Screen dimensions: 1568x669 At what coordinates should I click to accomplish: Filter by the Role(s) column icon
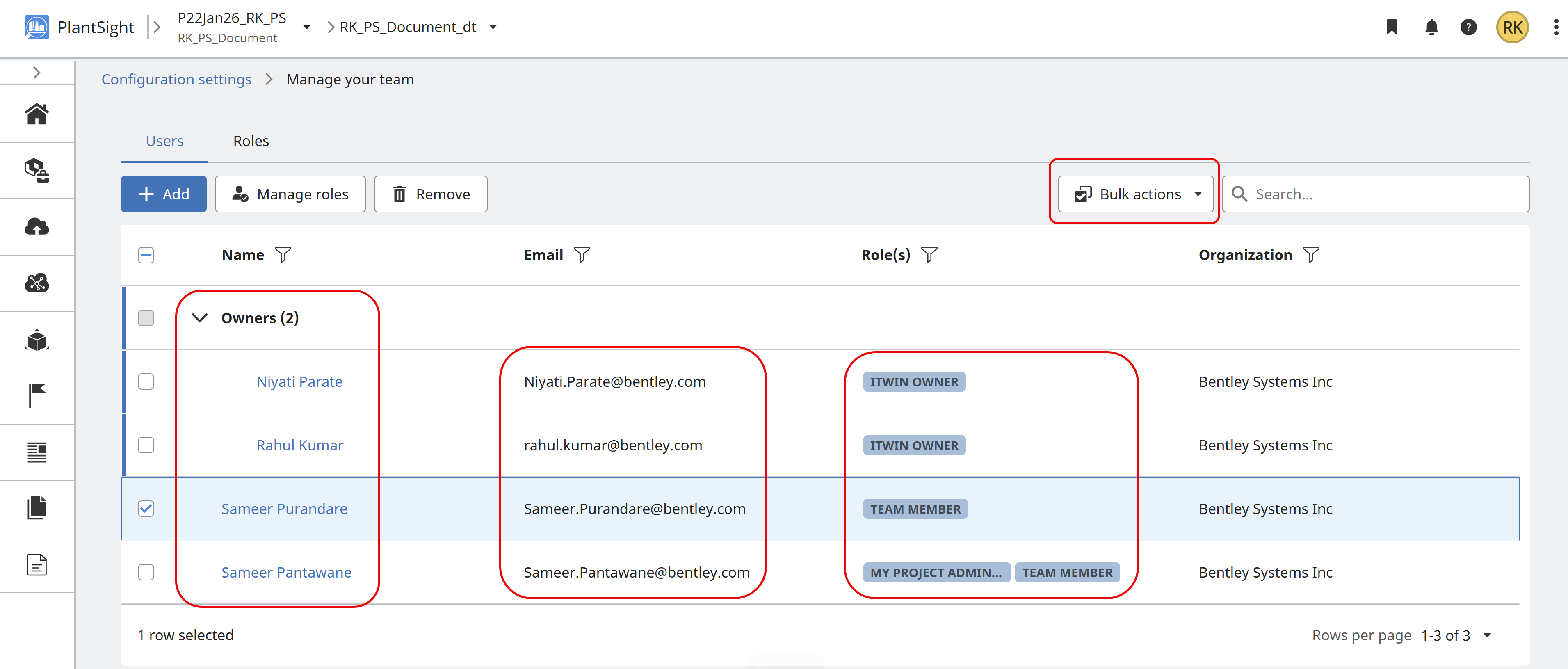pos(929,254)
